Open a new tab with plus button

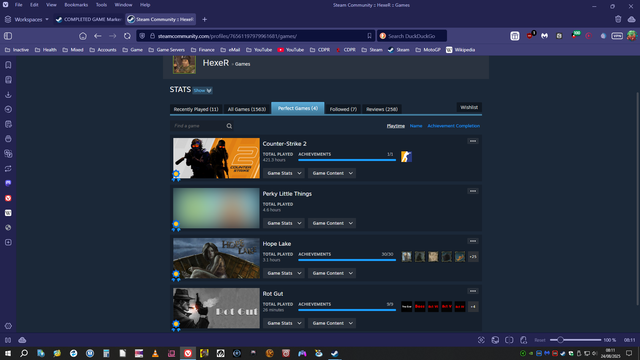[204, 19]
